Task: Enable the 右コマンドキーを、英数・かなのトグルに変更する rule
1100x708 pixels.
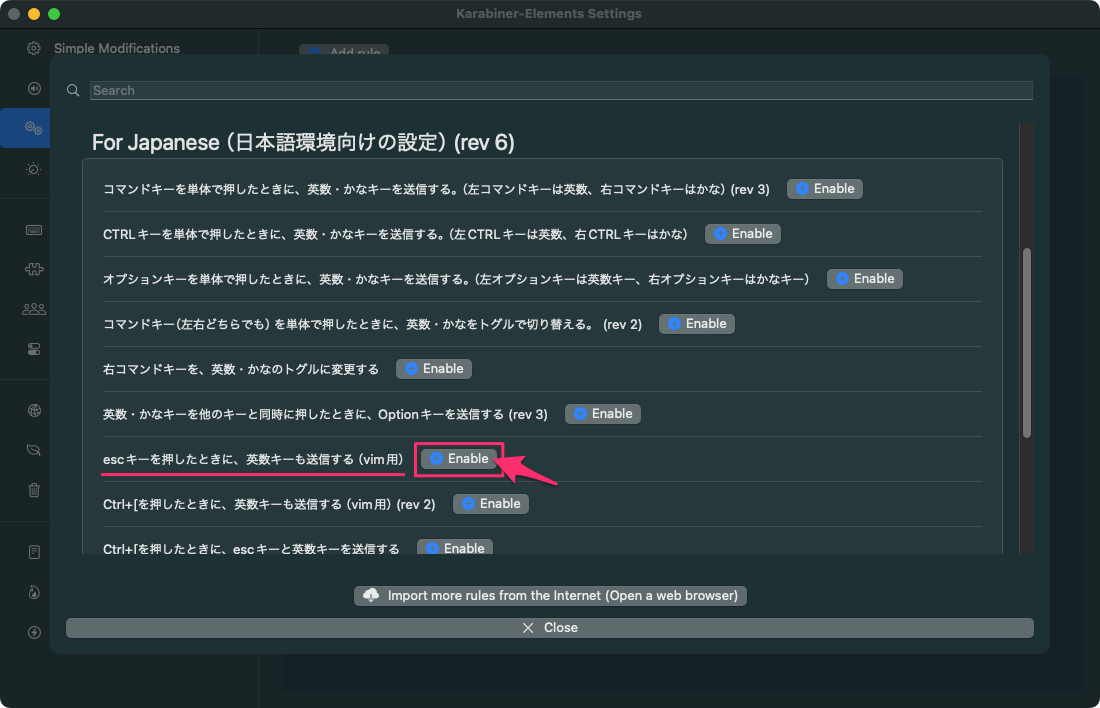Action: pos(434,368)
